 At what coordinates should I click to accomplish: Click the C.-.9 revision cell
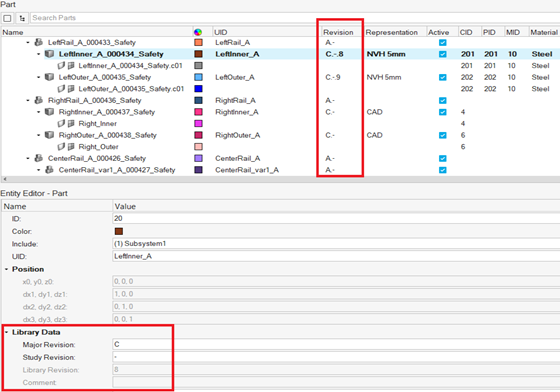[x=333, y=77]
